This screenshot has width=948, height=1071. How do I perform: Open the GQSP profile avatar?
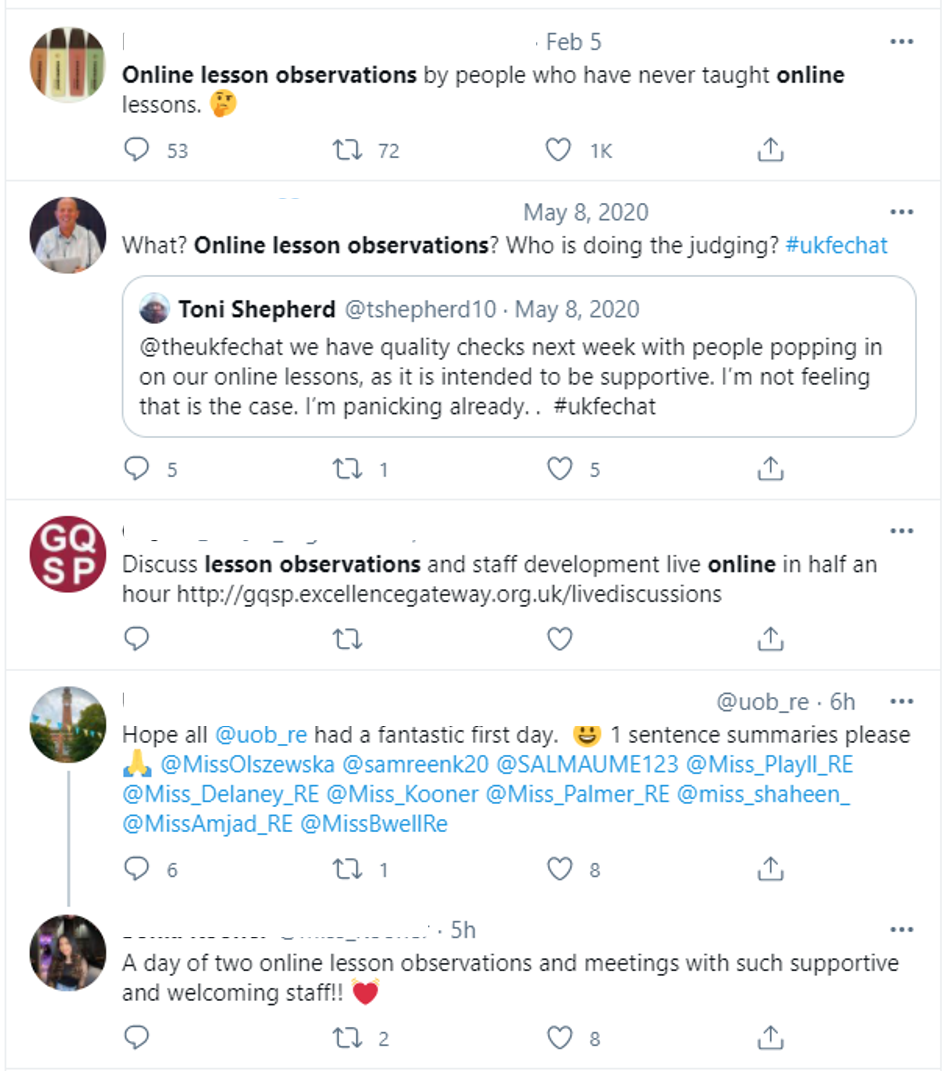[x=68, y=554]
